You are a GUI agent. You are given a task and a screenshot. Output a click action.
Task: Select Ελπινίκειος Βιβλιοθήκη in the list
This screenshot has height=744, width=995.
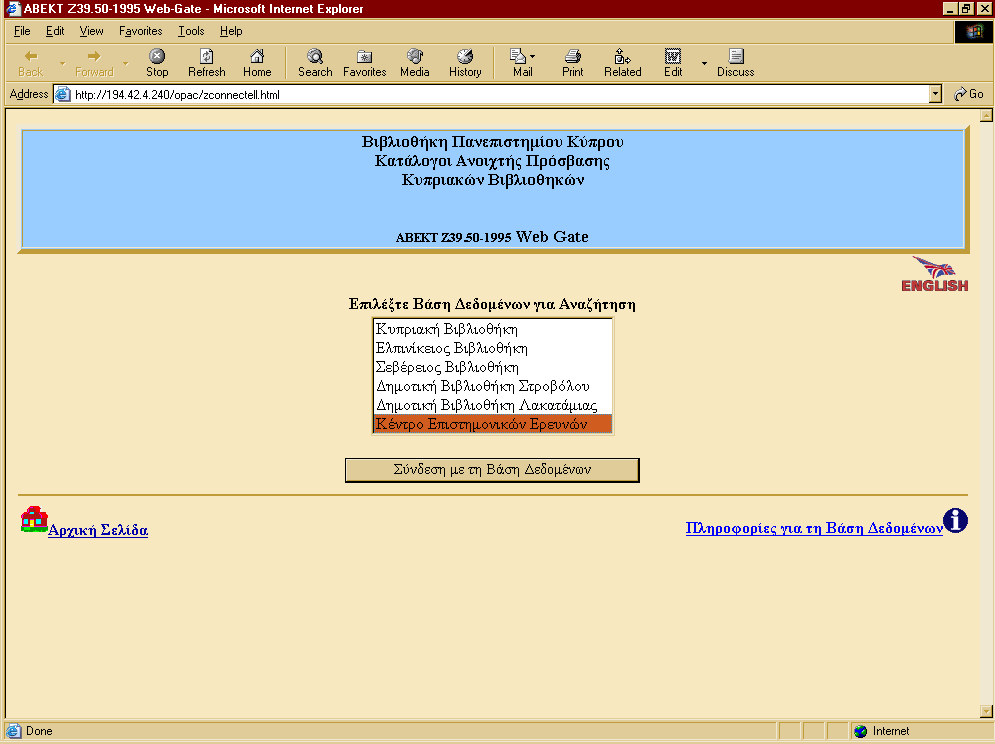pos(492,348)
